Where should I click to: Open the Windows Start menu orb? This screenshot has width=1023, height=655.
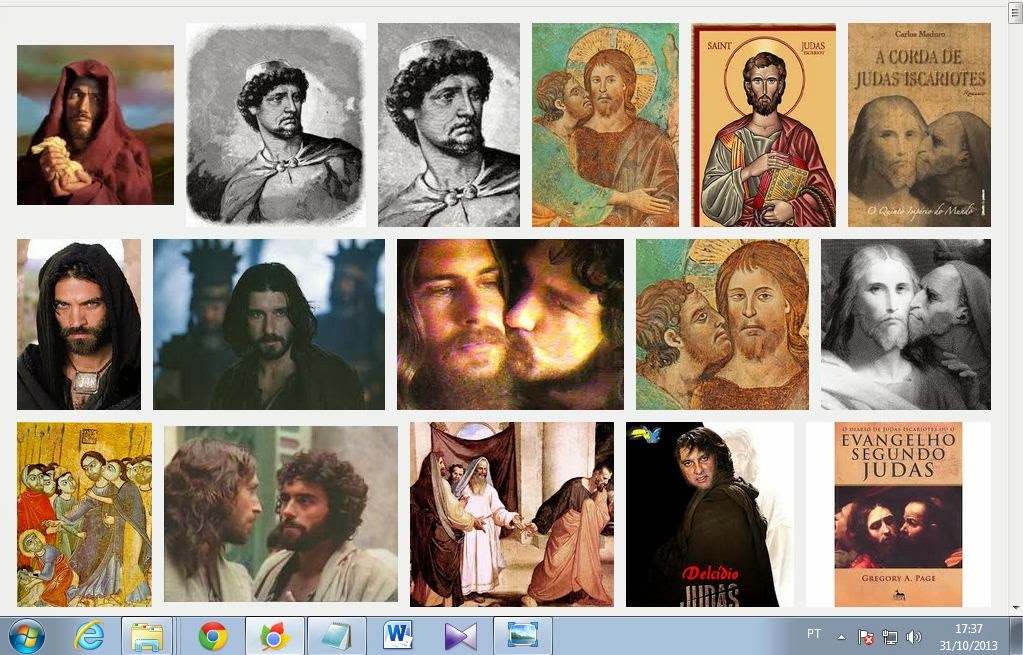(x=27, y=636)
